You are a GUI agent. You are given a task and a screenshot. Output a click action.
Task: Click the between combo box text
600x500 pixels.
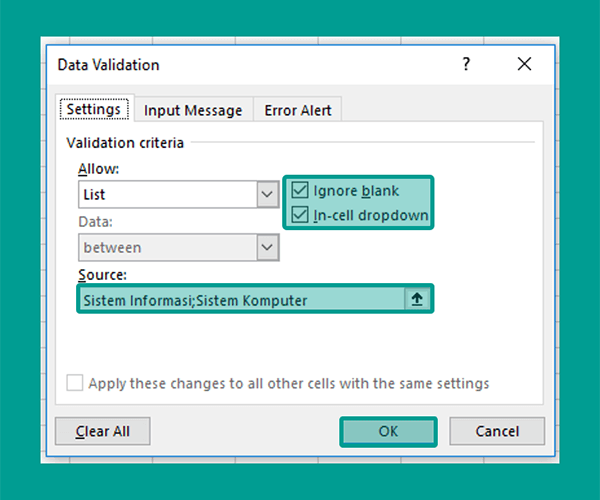click(112, 248)
